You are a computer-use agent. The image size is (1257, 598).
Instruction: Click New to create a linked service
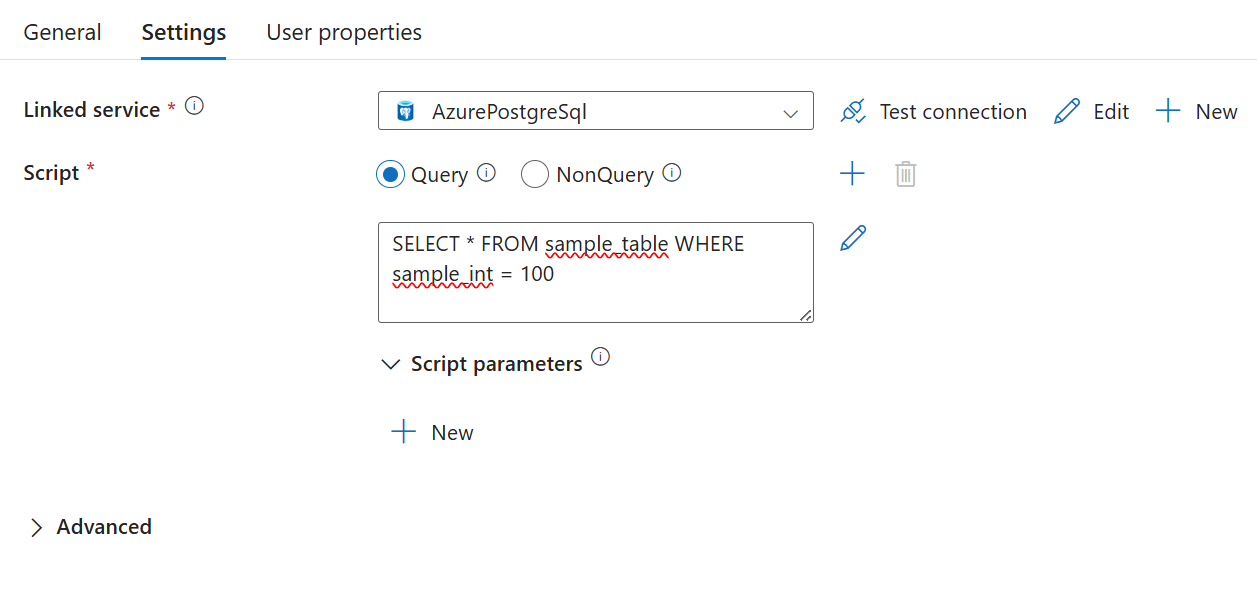pyautogui.click(x=1197, y=112)
